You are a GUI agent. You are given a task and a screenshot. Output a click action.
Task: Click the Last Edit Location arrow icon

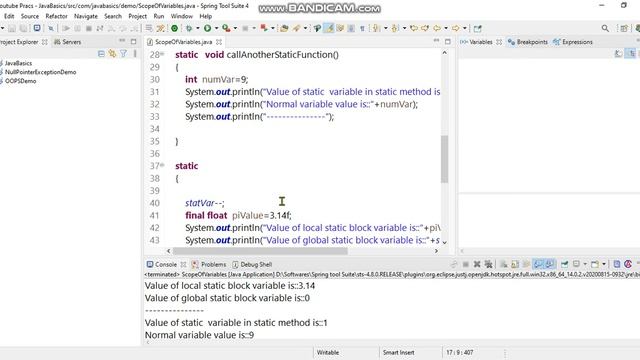pos(414,28)
